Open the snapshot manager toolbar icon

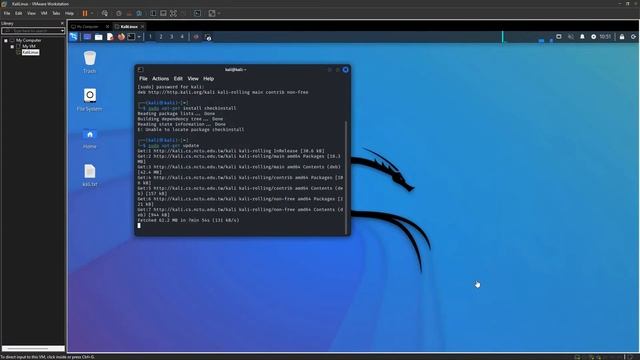point(139,13)
